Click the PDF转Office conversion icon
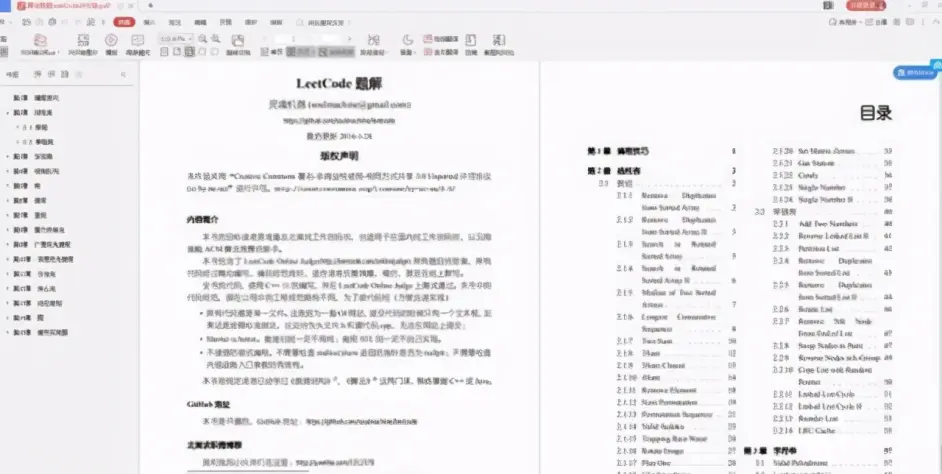The image size is (942, 474). pos(40,41)
